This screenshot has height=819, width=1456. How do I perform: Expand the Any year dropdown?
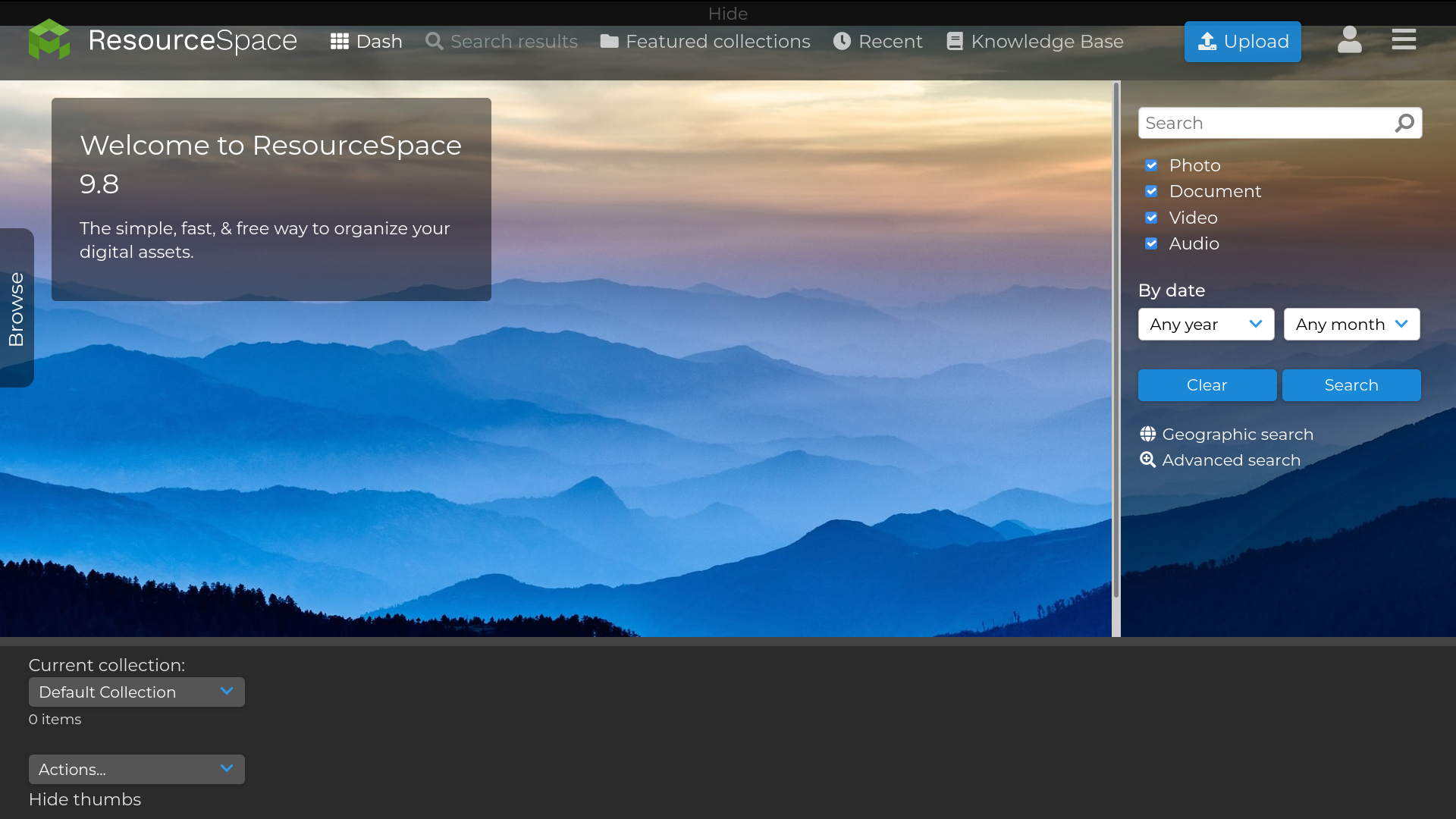[1206, 324]
